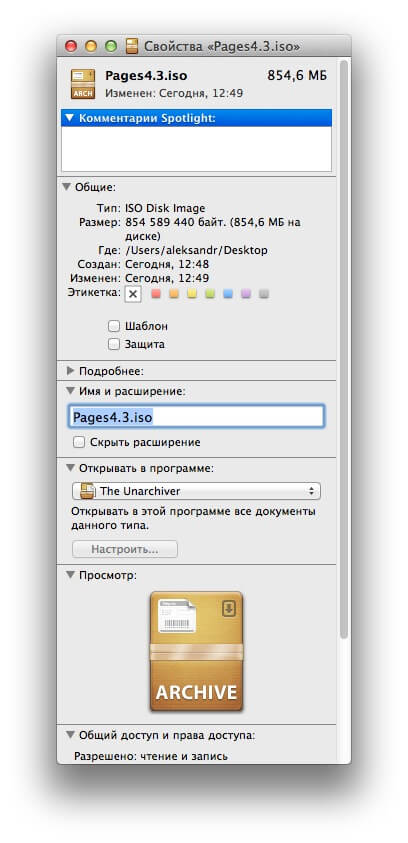The height and width of the screenshot is (843, 408).
Task: Click the ISO Disk Image type text
Action: (x=165, y=208)
